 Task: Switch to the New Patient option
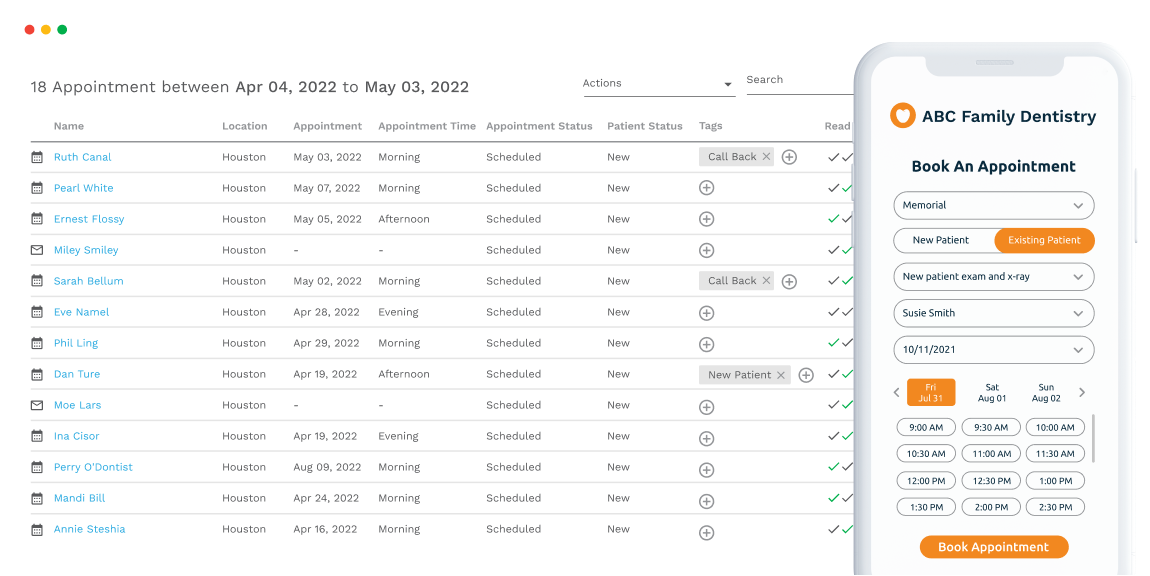point(940,240)
